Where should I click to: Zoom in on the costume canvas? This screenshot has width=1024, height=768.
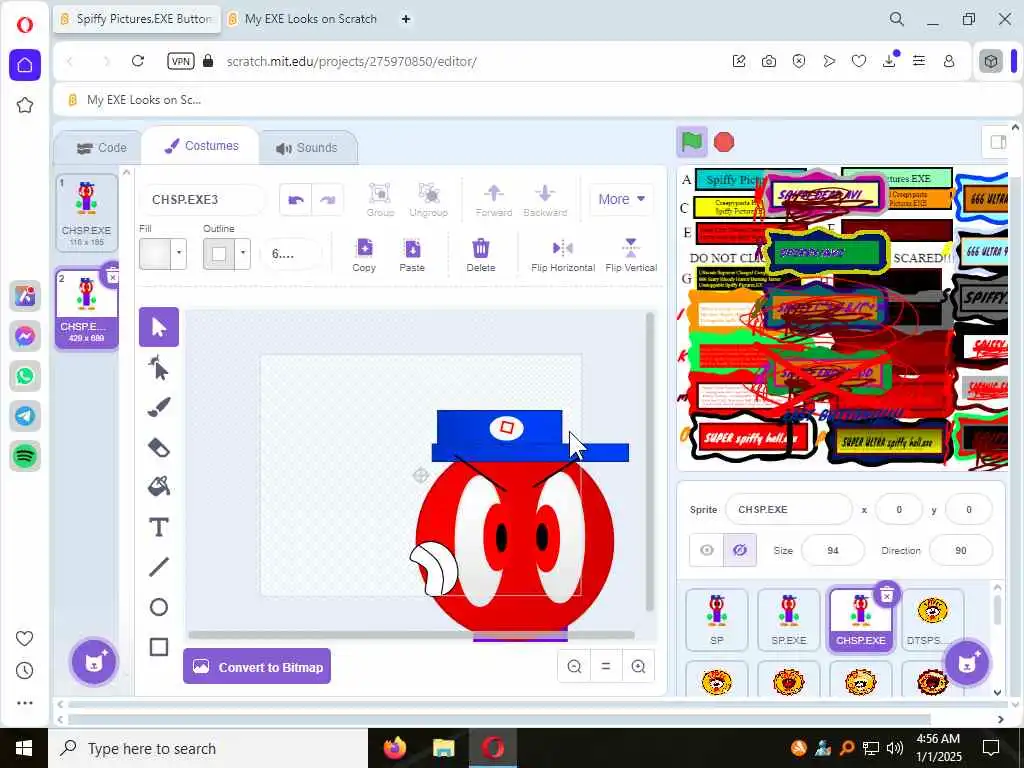638,667
